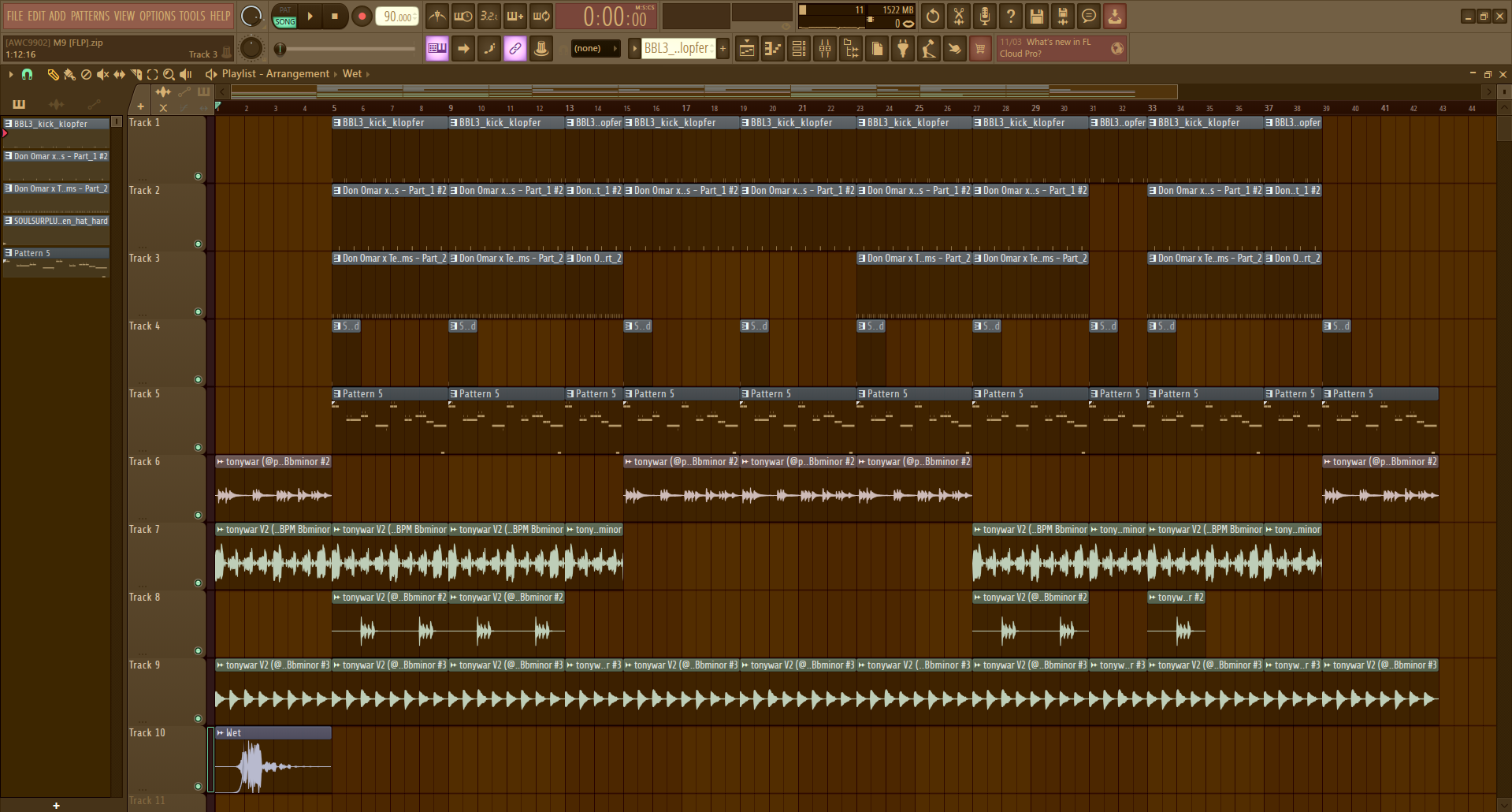Select the Slice tool in Playlist toolbar
This screenshot has width=1512, height=812.
[x=136, y=74]
